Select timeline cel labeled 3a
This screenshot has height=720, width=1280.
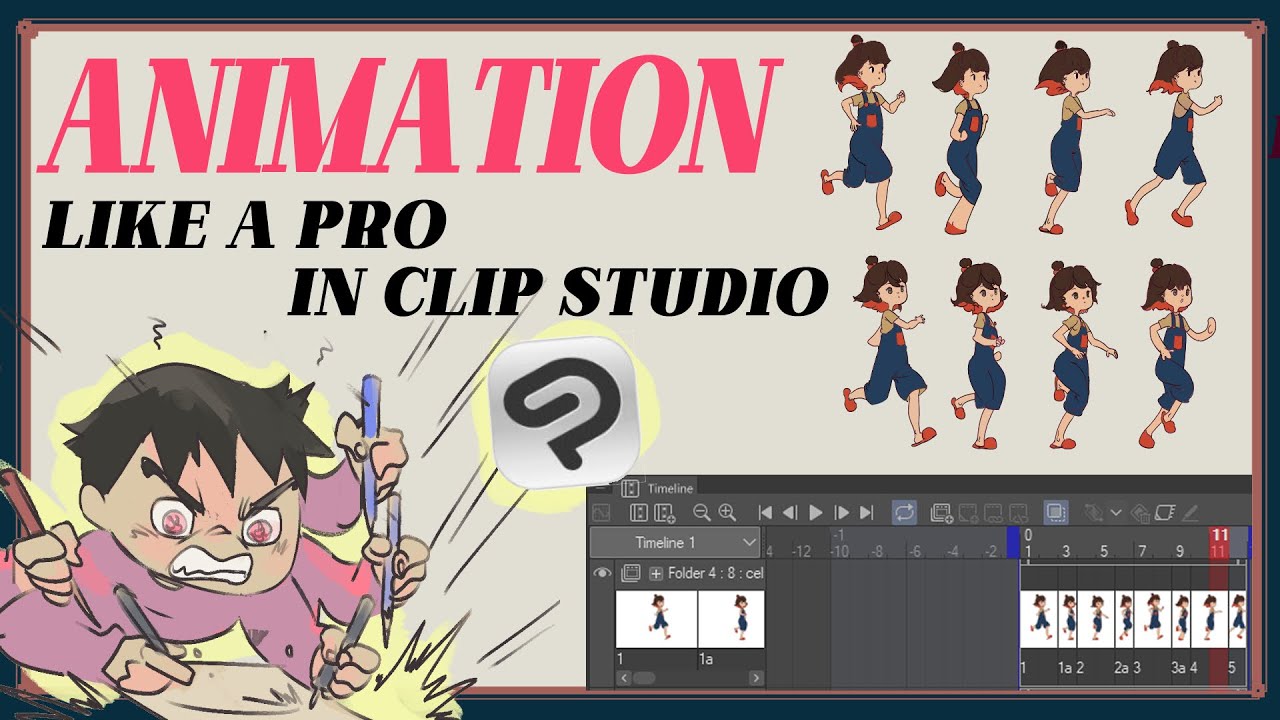pyautogui.click(x=1181, y=620)
